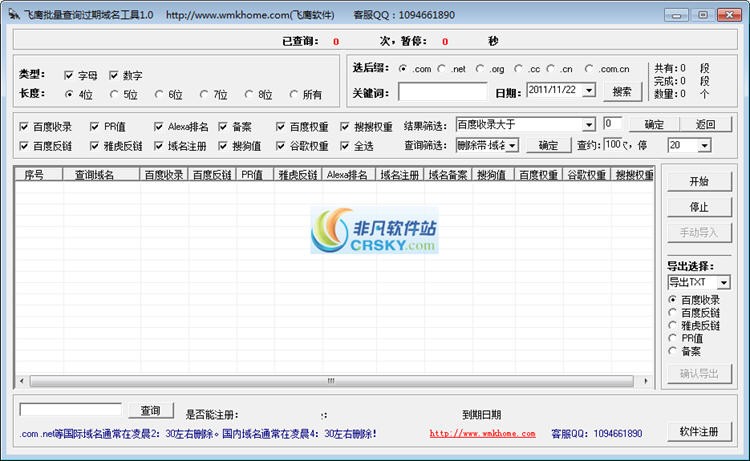Select the 8位 length option

(x=249, y=95)
